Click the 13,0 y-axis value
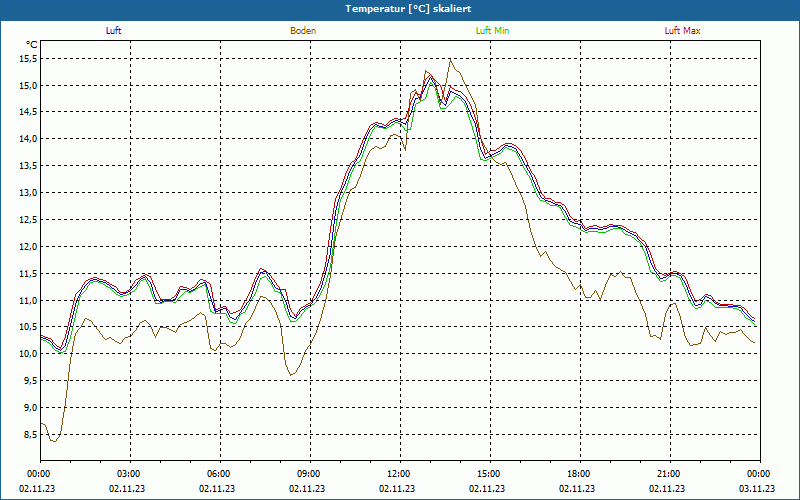This screenshot has width=800, height=500. coord(29,193)
